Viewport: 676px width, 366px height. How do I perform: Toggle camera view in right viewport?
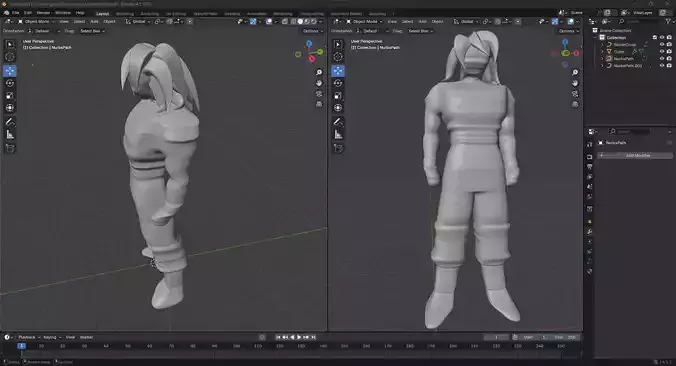pos(575,94)
